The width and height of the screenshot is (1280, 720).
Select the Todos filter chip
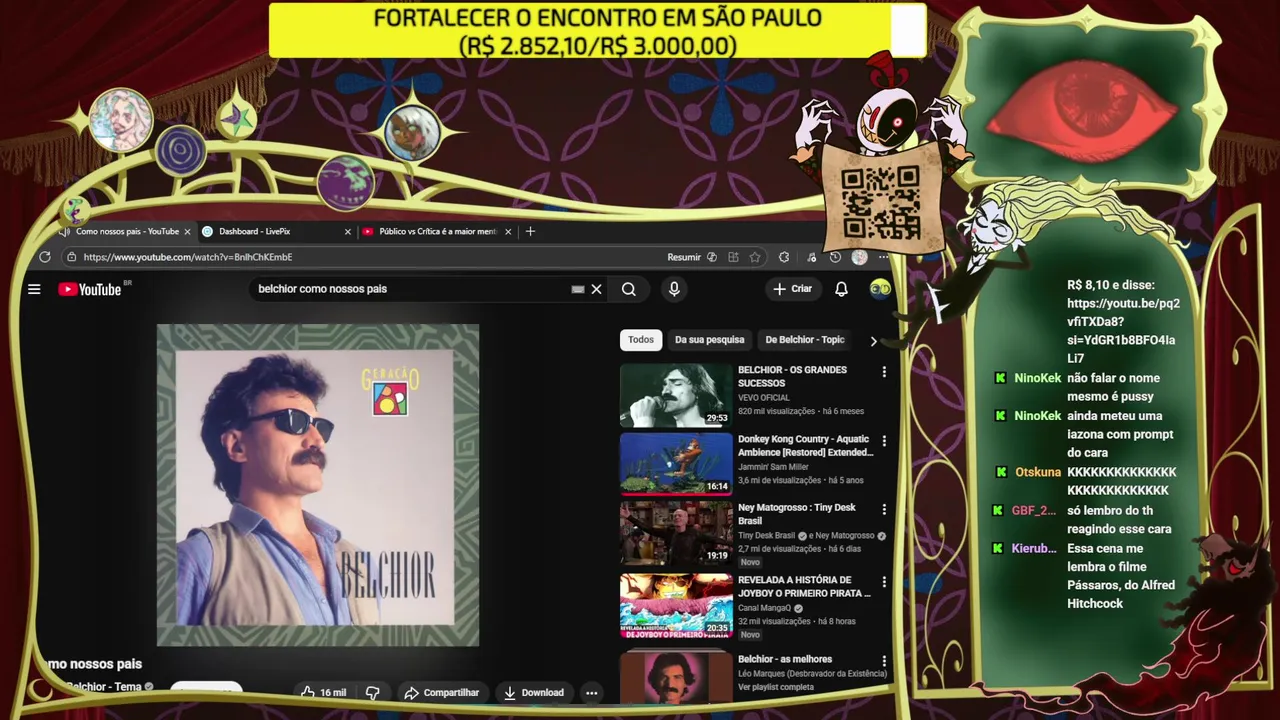[x=641, y=340]
